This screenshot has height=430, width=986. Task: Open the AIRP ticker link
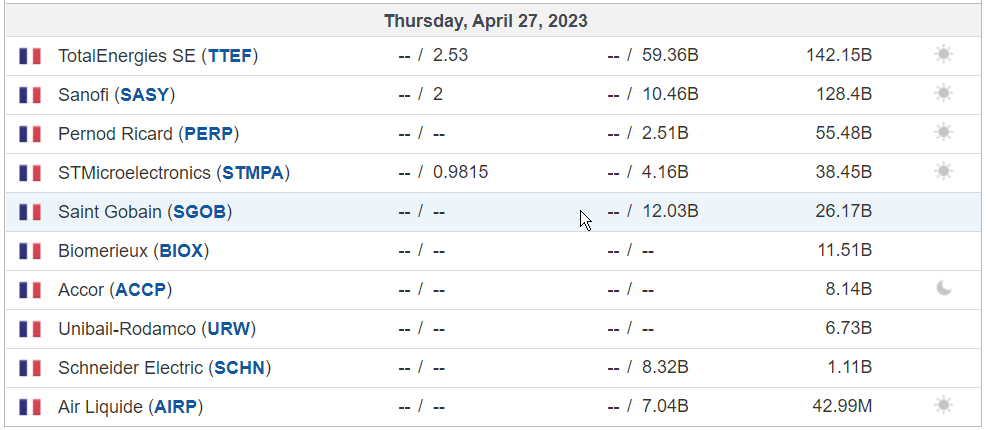176,407
